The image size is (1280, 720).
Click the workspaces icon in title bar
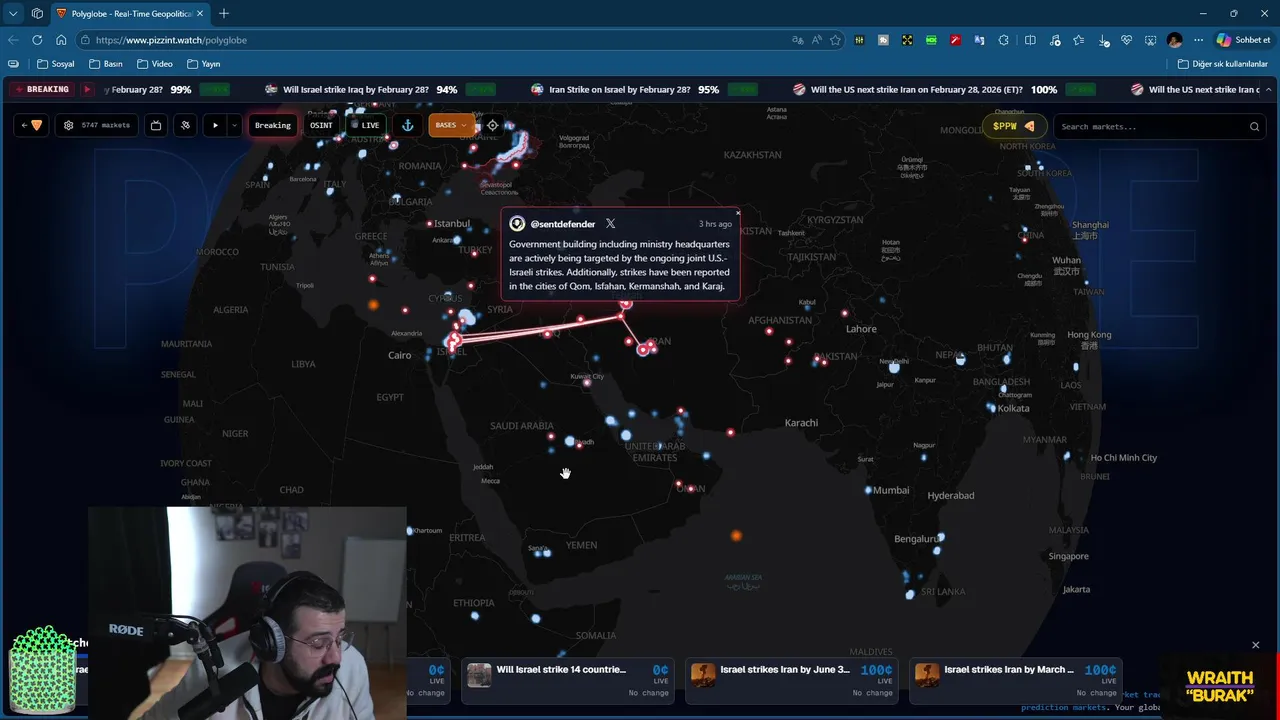pos(37,13)
